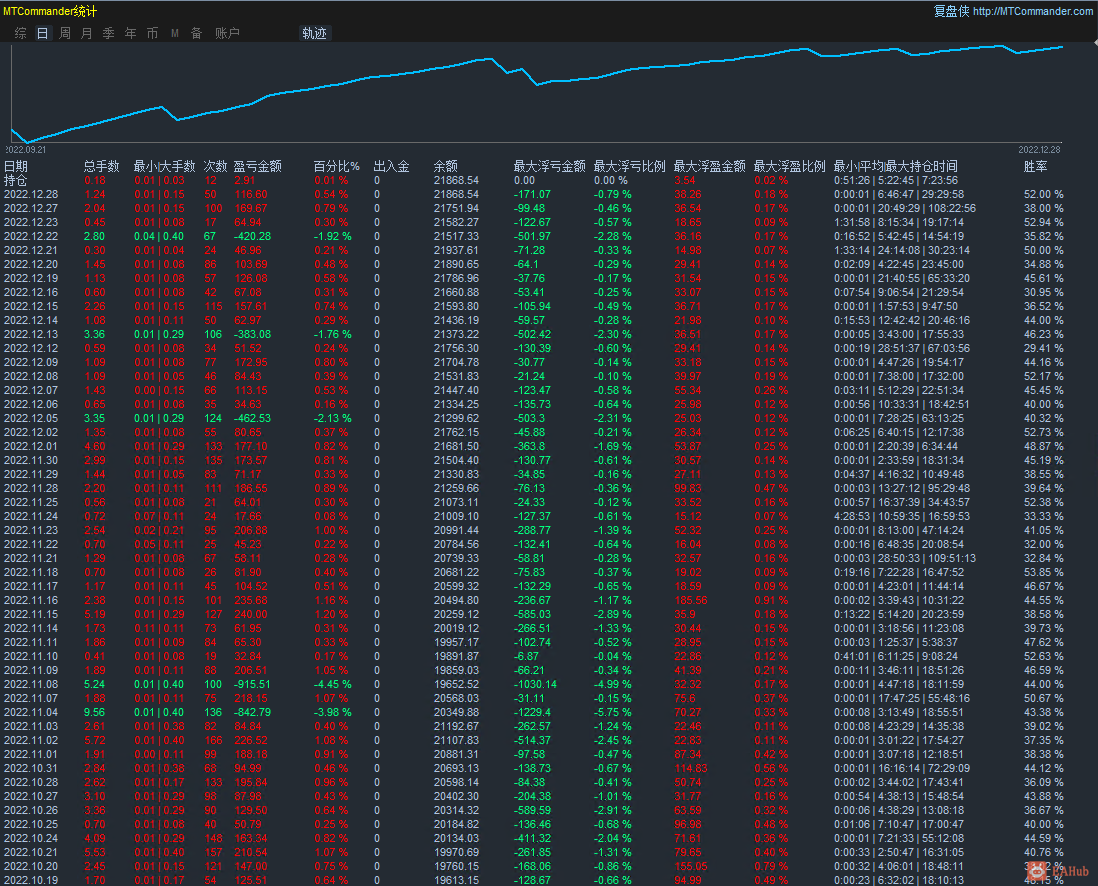
Task: Open the 季 quarterly tab
Action: [109, 33]
